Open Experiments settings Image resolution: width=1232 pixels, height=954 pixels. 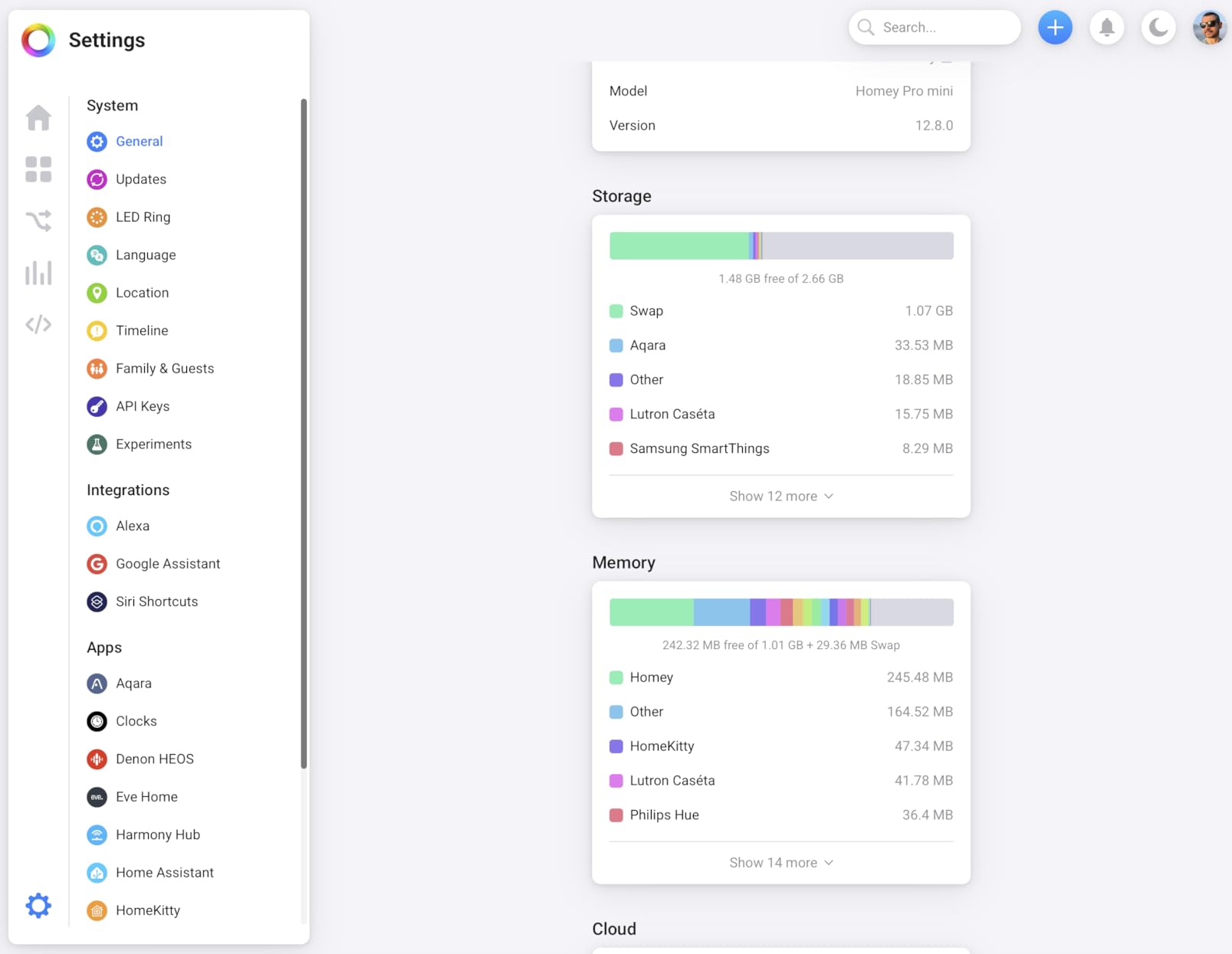click(x=153, y=444)
